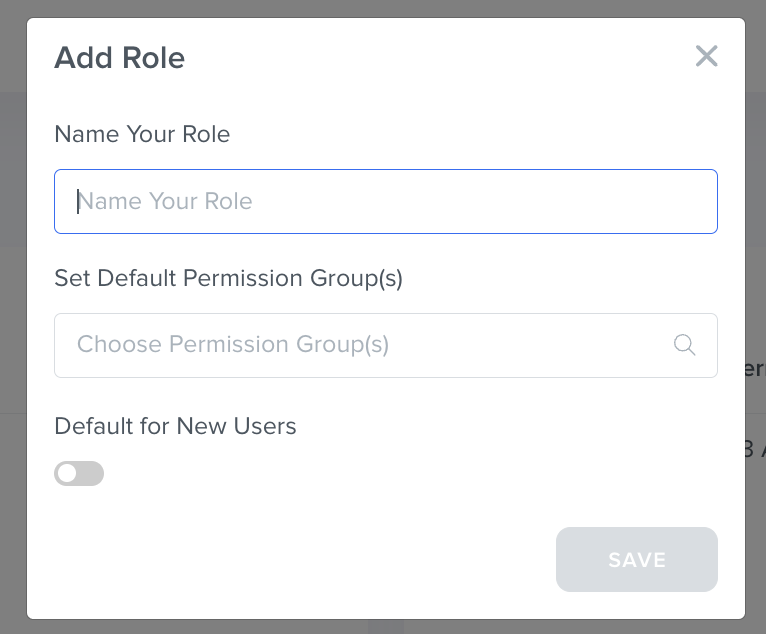The height and width of the screenshot is (634, 766).
Task: Switch on the toggle below Default for New Users
Action: [79, 473]
